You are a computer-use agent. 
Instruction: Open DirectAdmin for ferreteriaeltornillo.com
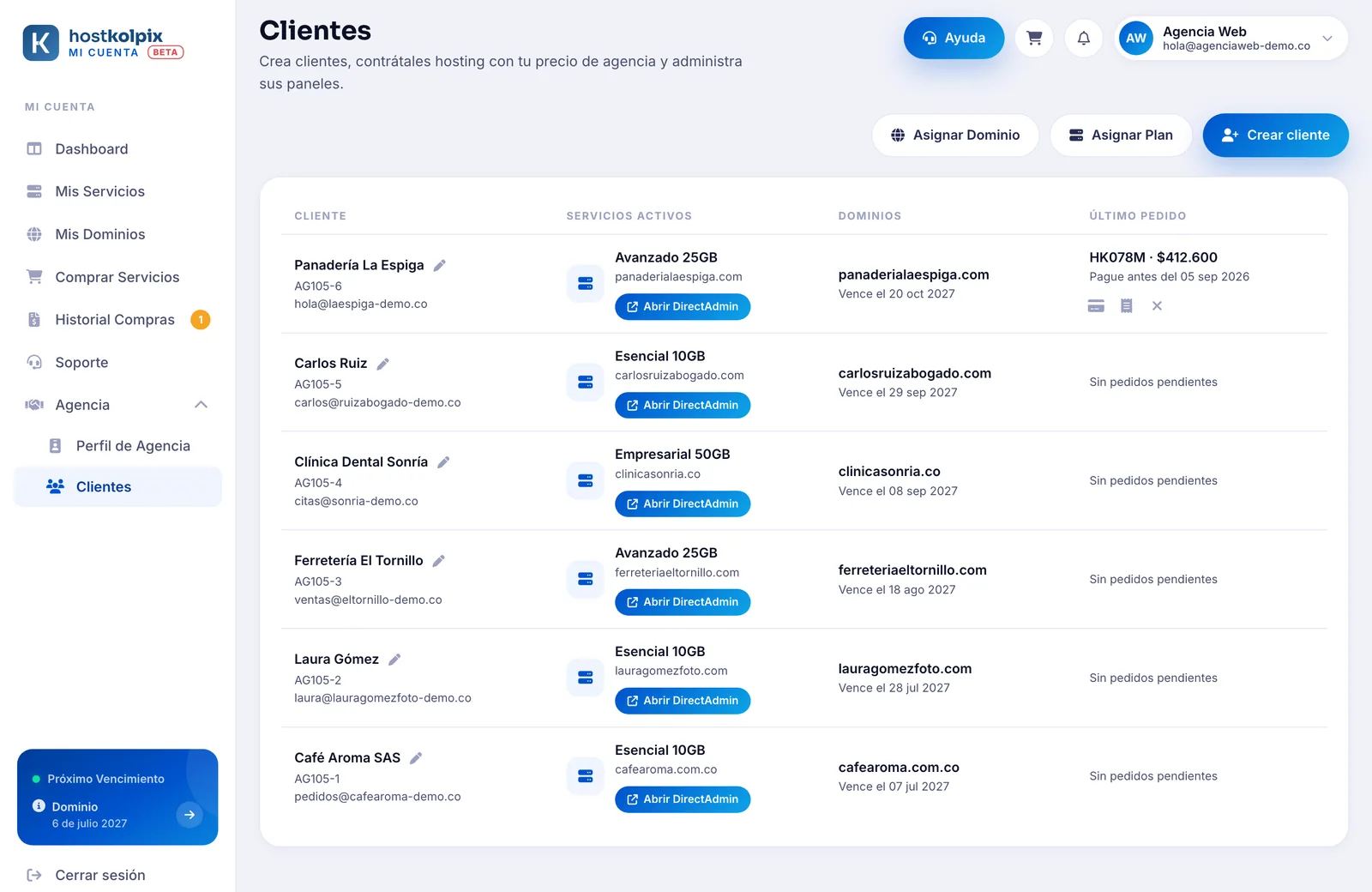click(683, 602)
